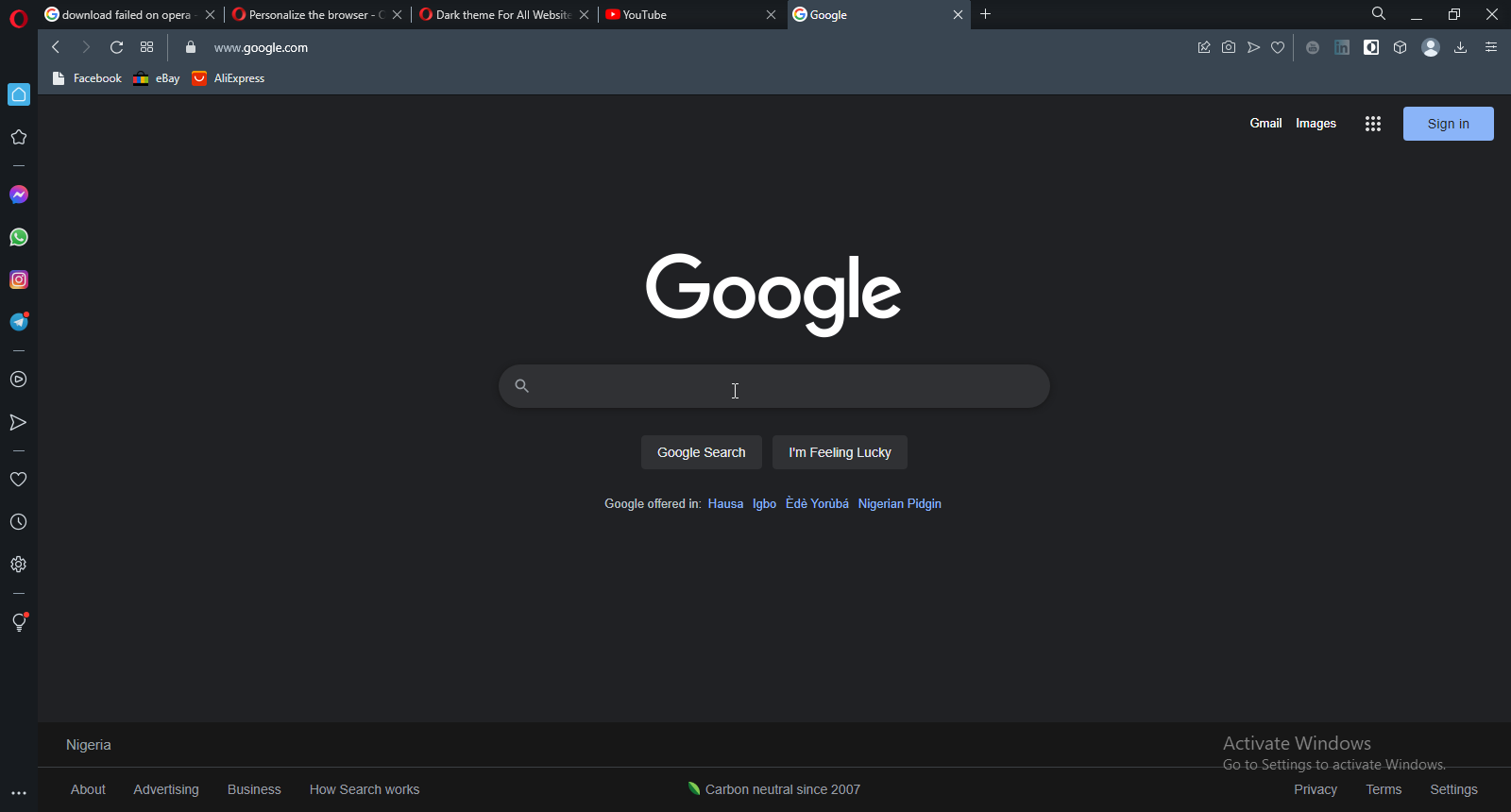Search open tabs with magnifier icon
Viewport: 1511px width, 812px height.
(x=1379, y=14)
